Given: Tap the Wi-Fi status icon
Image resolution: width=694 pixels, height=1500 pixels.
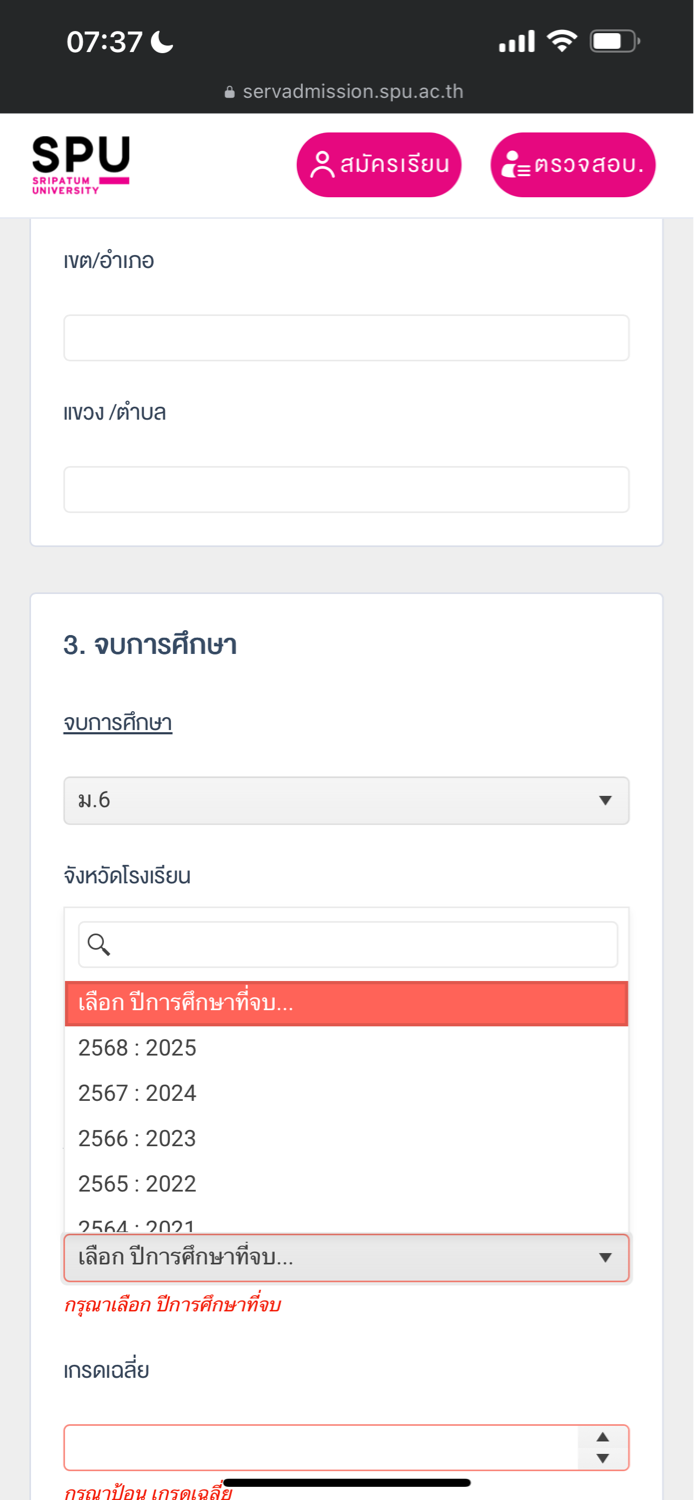Looking at the screenshot, I should (563, 41).
